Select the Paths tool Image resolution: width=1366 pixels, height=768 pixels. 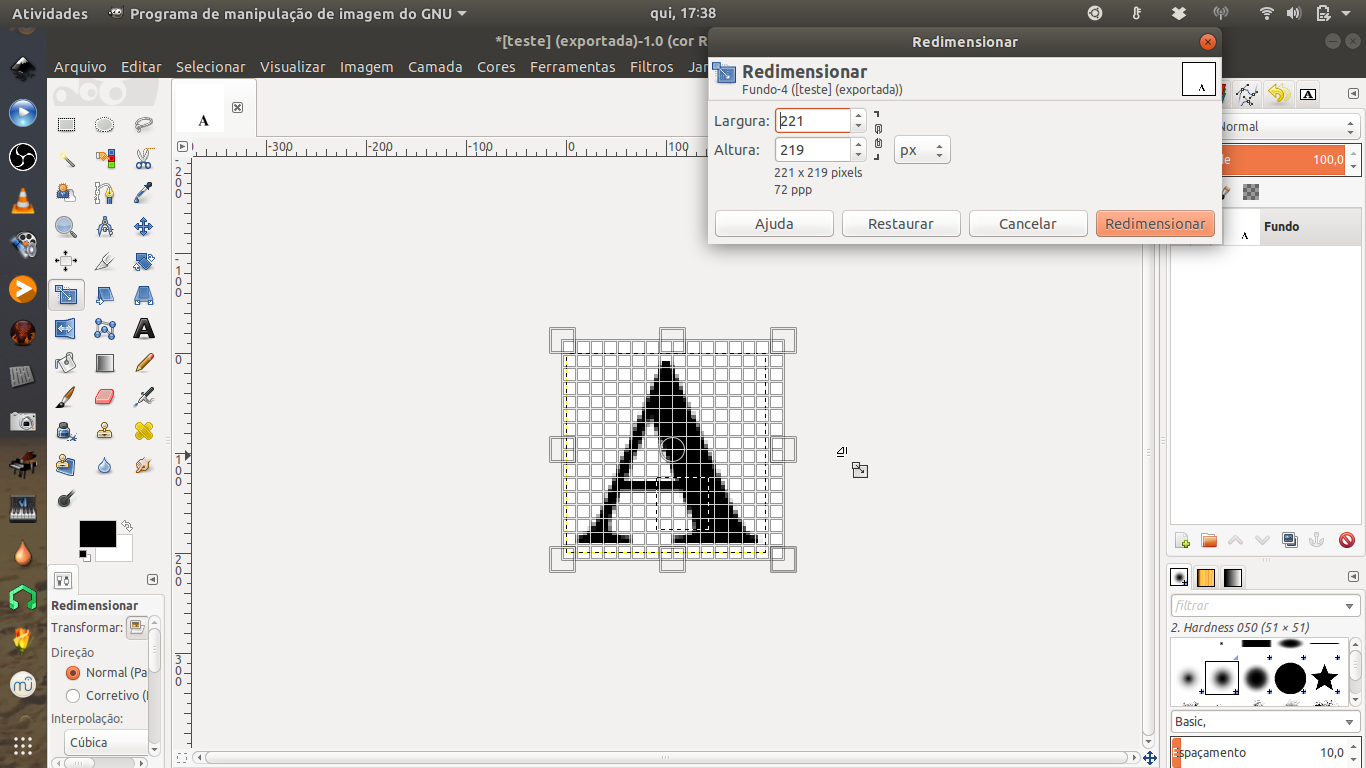click(x=105, y=194)
